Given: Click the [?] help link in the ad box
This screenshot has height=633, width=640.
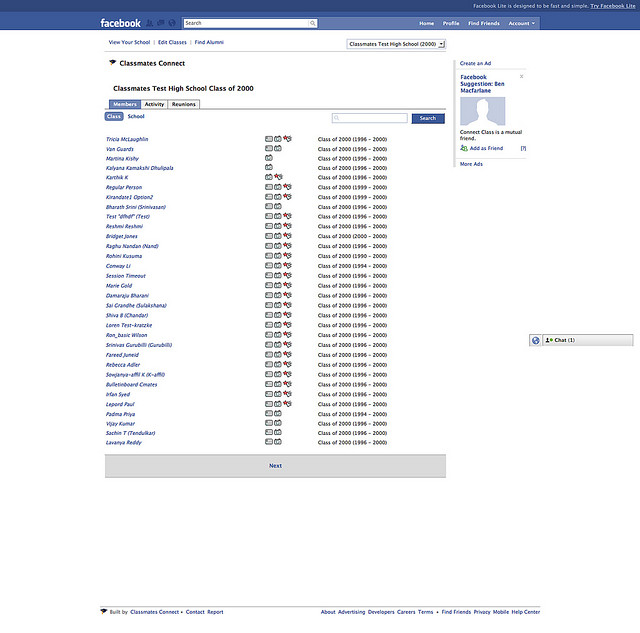Looking at the screenshot, I should (523, 148).
